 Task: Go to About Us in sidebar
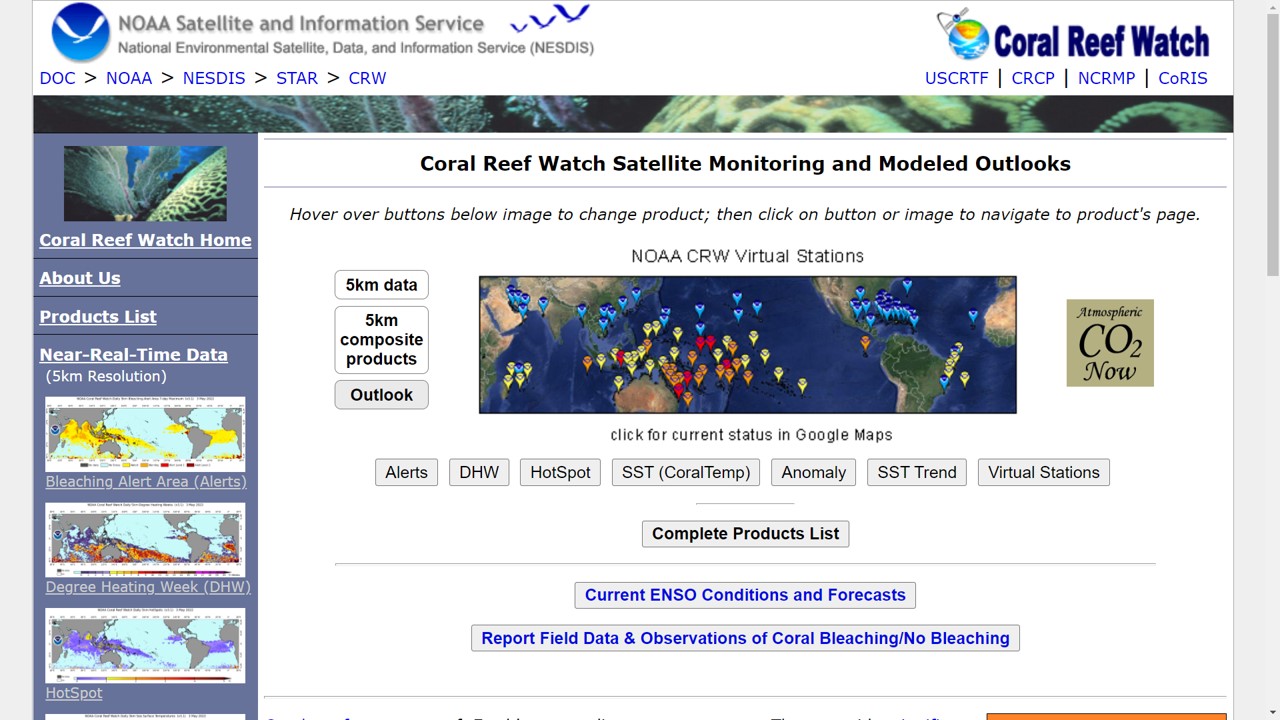[80, 279]
